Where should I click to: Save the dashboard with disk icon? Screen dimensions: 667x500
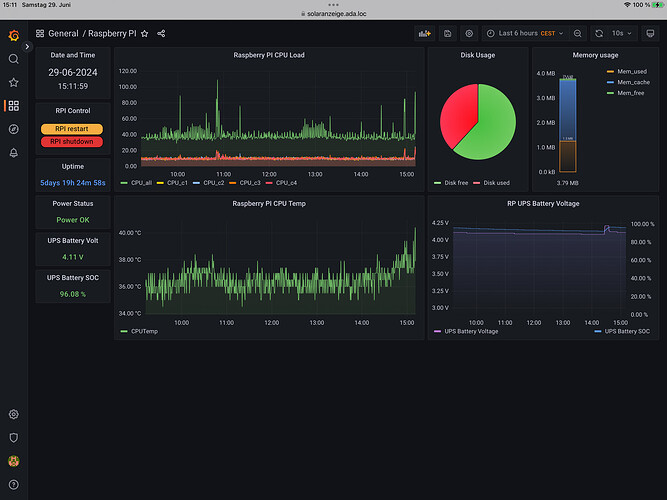[x=448, y=33]
